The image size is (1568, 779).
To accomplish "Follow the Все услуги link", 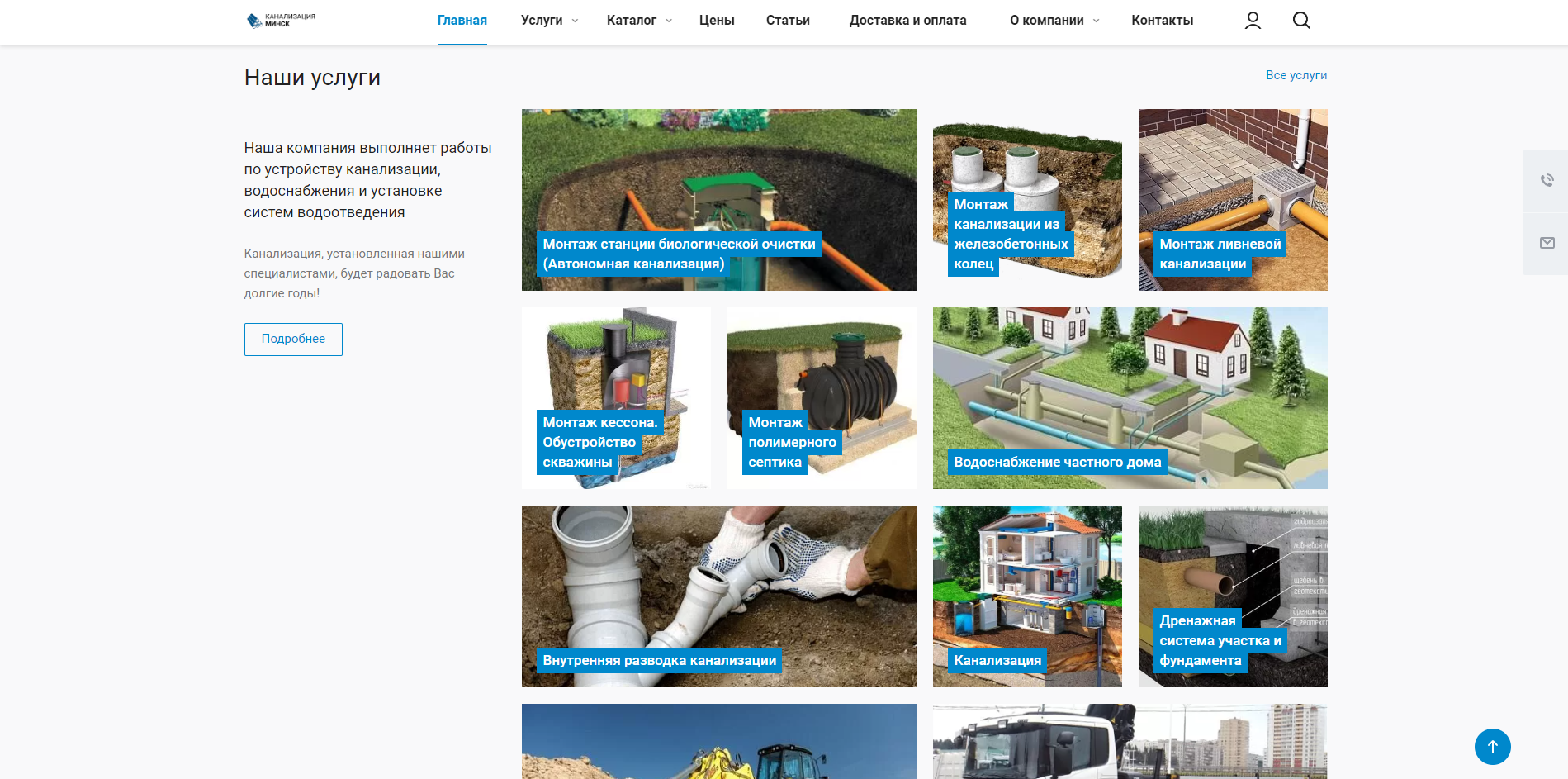I will [1296, 75].
